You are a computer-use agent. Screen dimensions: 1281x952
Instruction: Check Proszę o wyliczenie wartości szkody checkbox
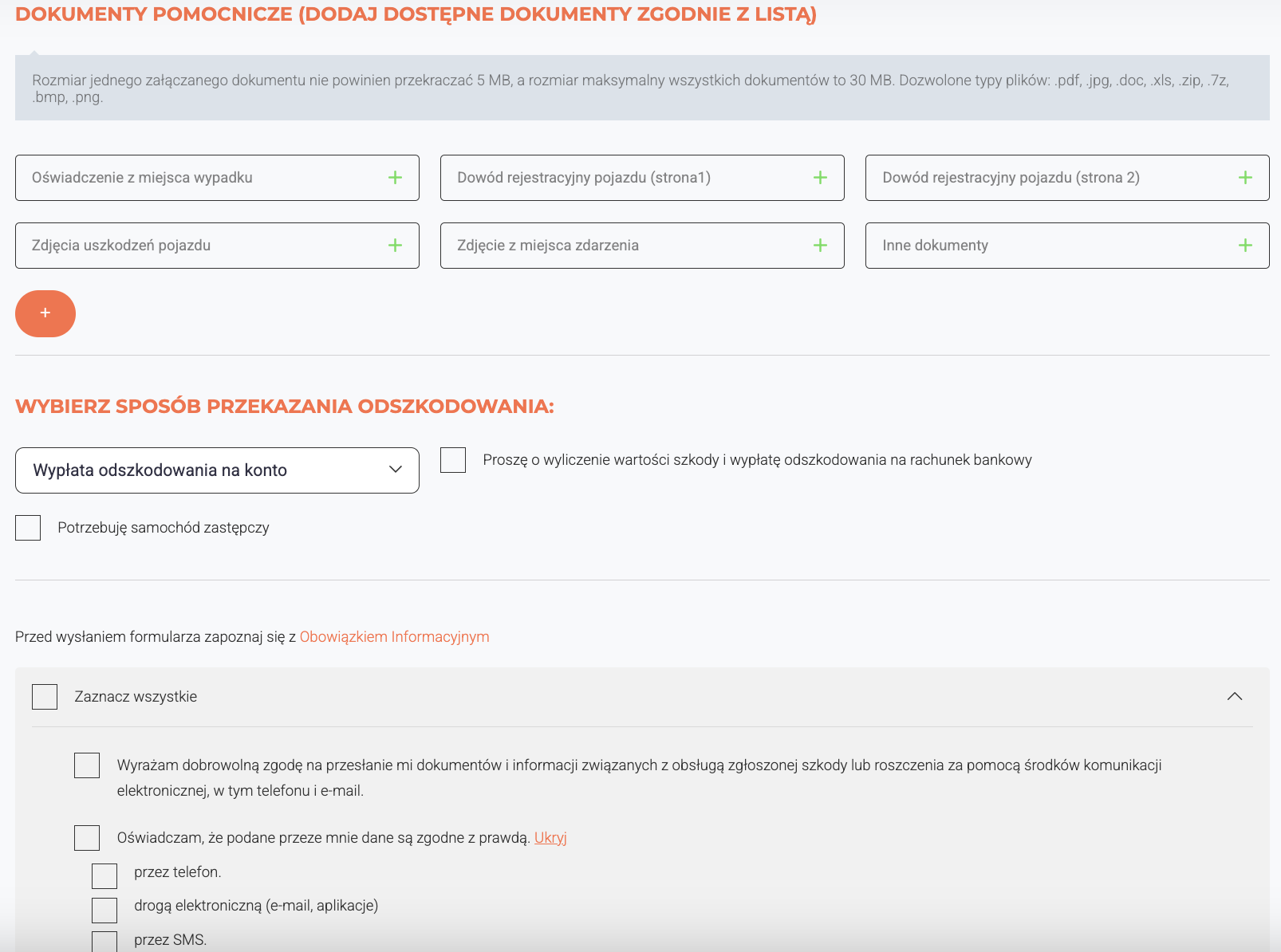pos(453,460)
